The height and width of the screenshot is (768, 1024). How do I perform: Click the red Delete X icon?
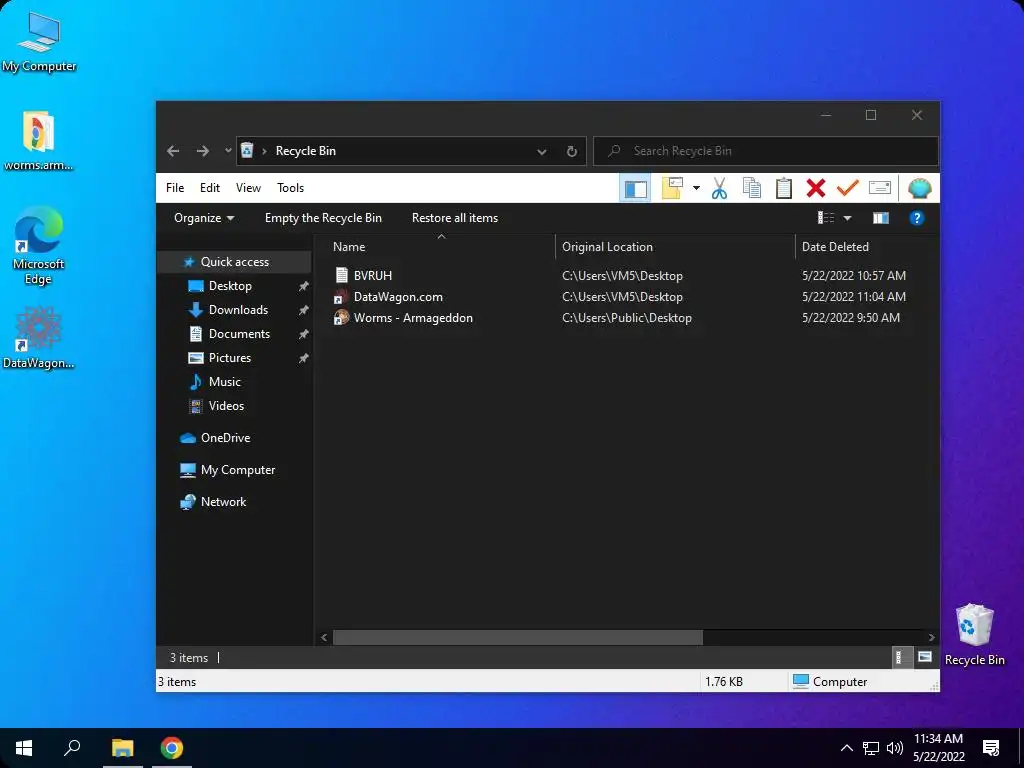pyautogui.click(x=816, y=188)
